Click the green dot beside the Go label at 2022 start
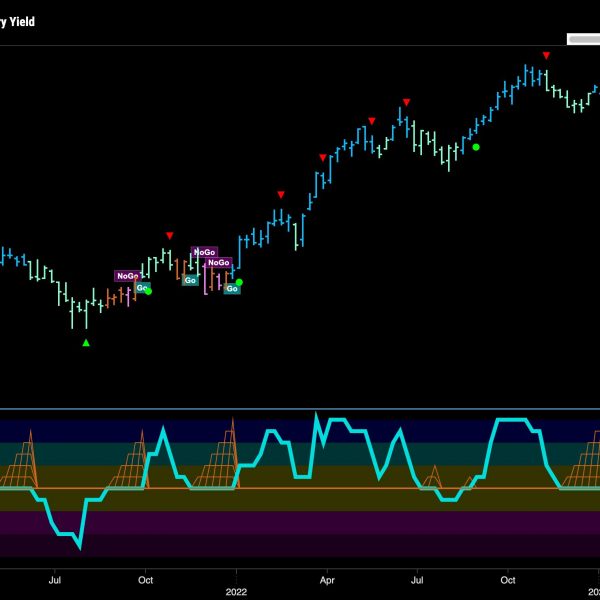 pyautogui.click(x=239, y=282)
